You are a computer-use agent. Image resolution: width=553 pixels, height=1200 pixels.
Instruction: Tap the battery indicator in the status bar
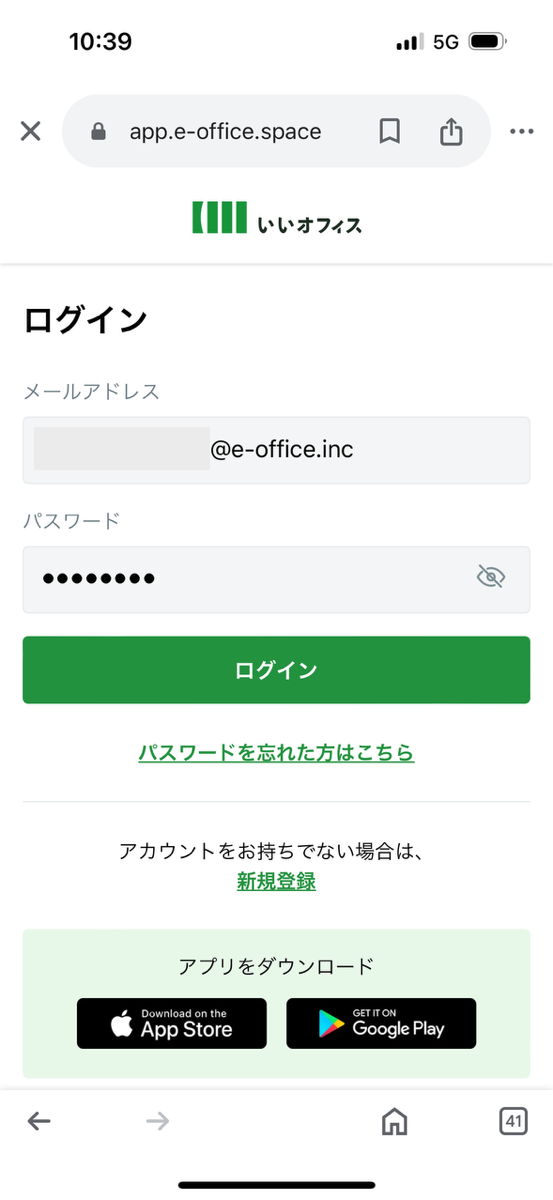click(489, 42)
